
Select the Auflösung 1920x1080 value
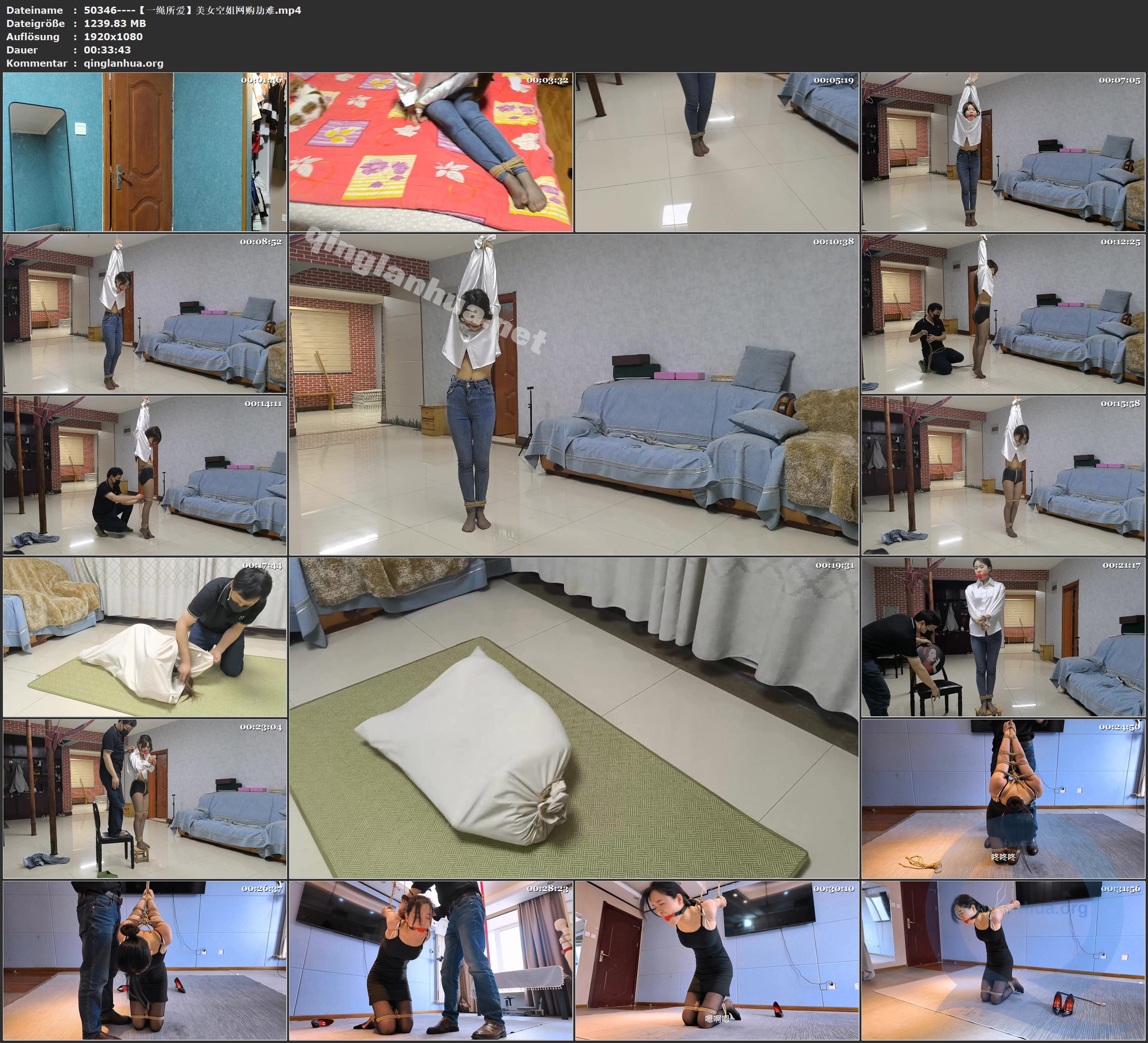[113, 36]
